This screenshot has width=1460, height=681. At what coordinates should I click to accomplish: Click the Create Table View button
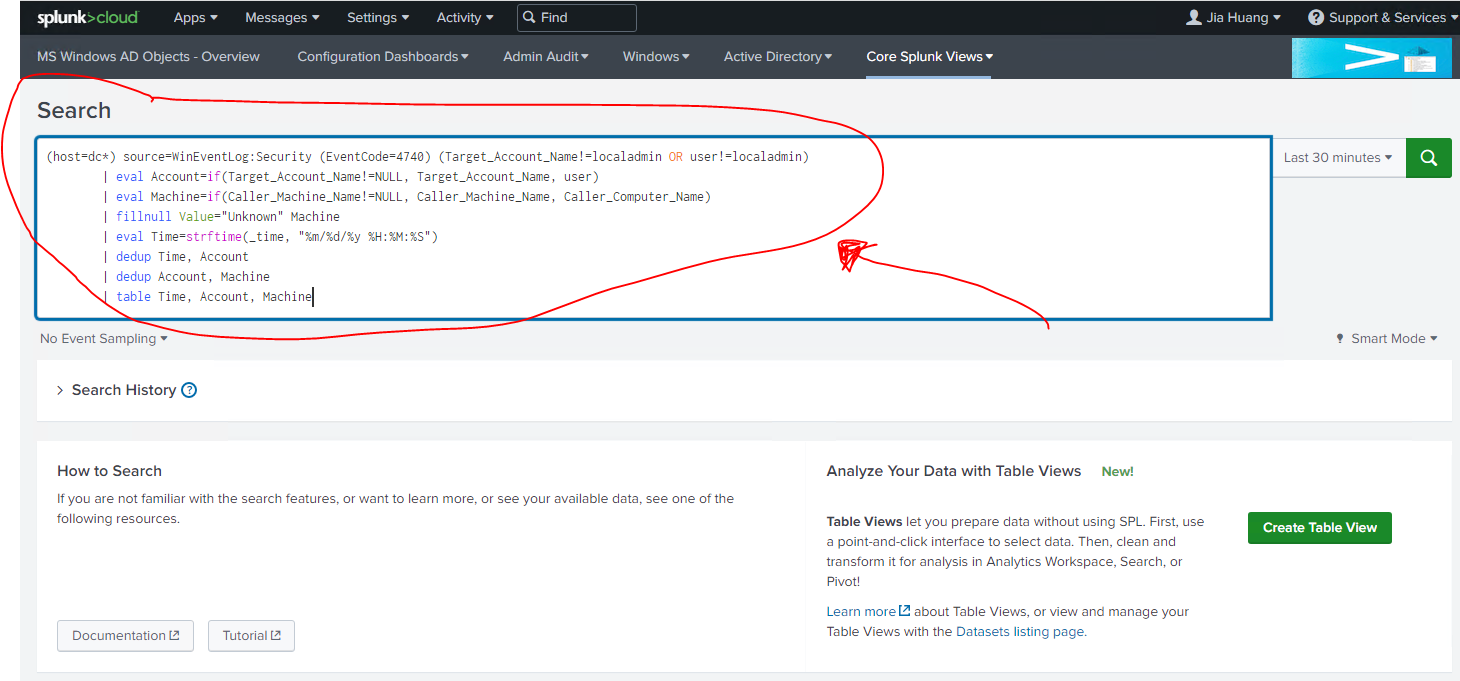(x=1319, y=528)
